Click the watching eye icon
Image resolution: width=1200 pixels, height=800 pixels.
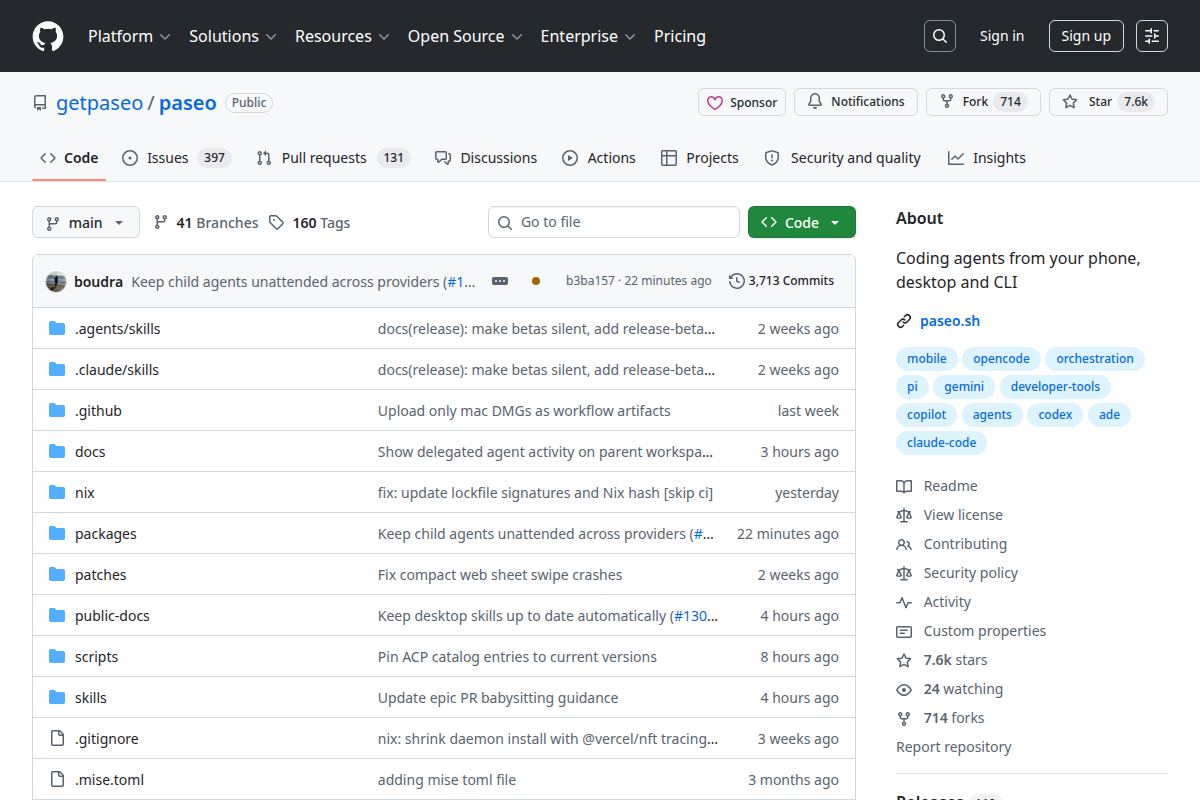[x=904, y=689]
